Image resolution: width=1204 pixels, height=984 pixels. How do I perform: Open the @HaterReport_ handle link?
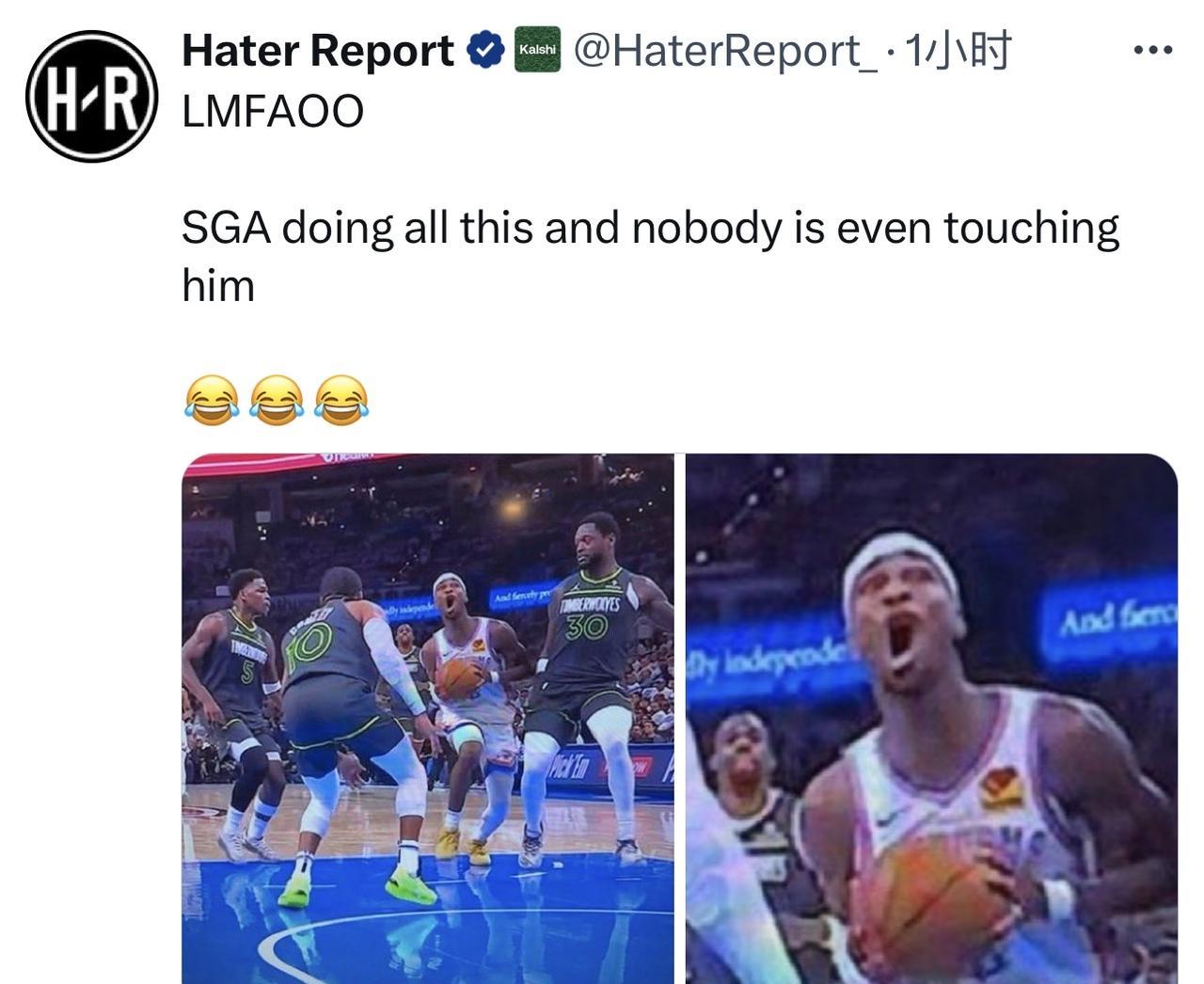point(724,50)
